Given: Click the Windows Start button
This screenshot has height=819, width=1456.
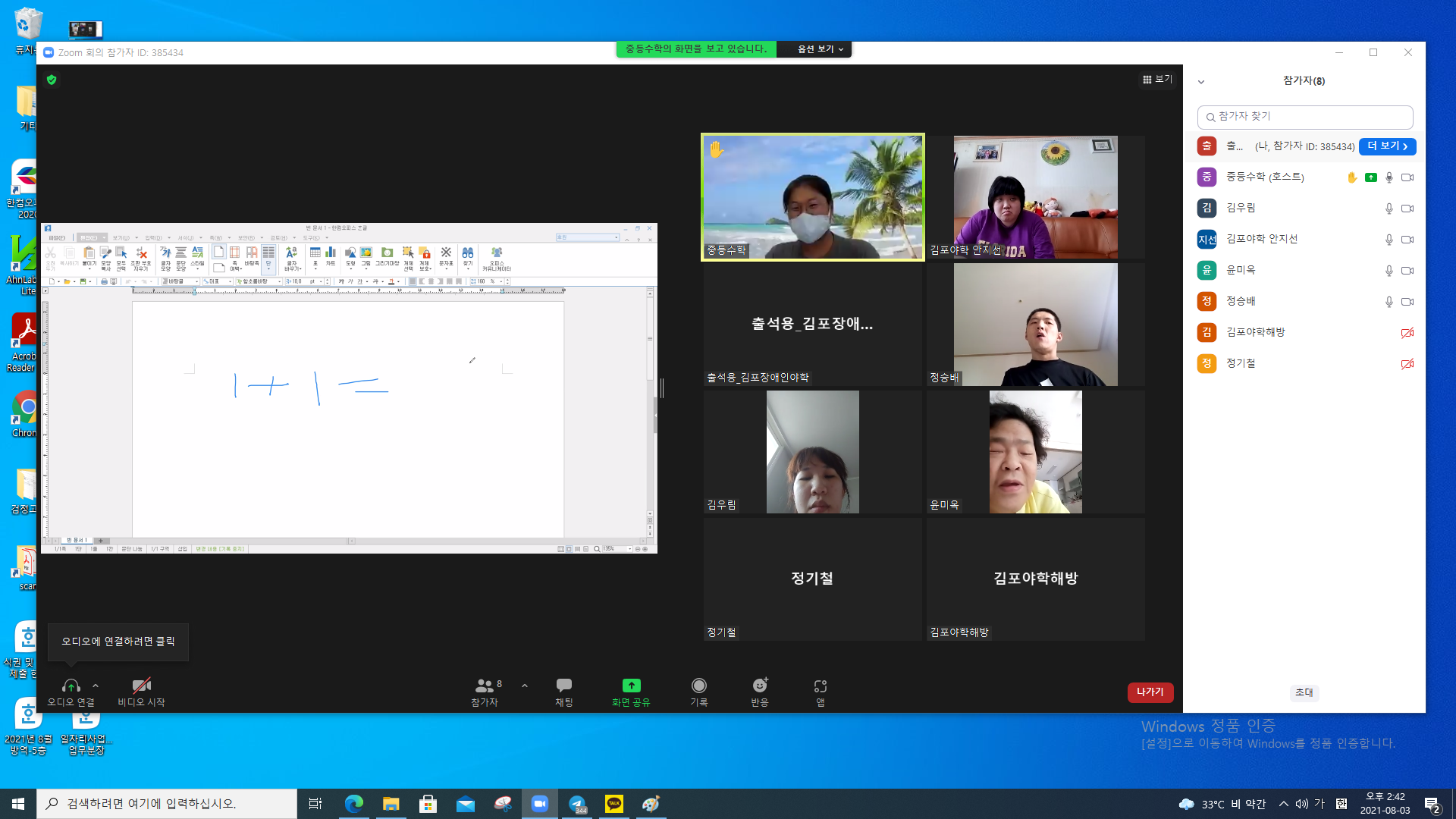Looking at the screenshot, I should 18,804.
